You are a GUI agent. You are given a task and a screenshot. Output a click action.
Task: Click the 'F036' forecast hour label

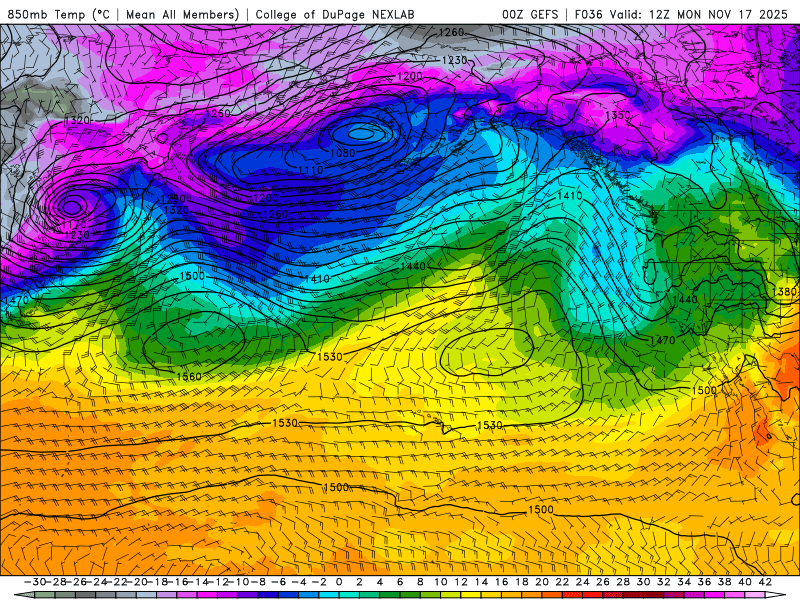tap(589, 14)
